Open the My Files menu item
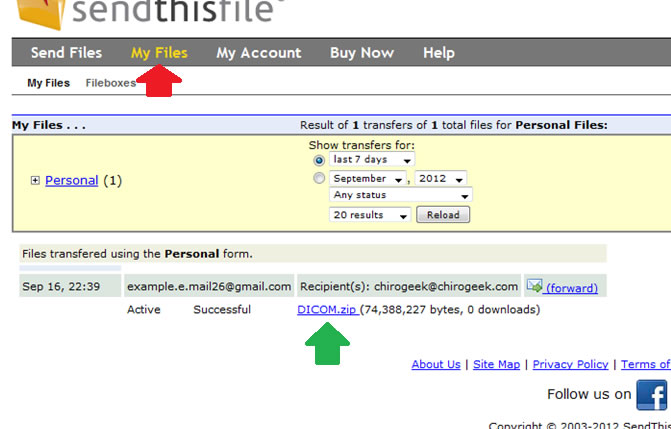This screenshot has width=671, height=429. [x=159, y=53]
